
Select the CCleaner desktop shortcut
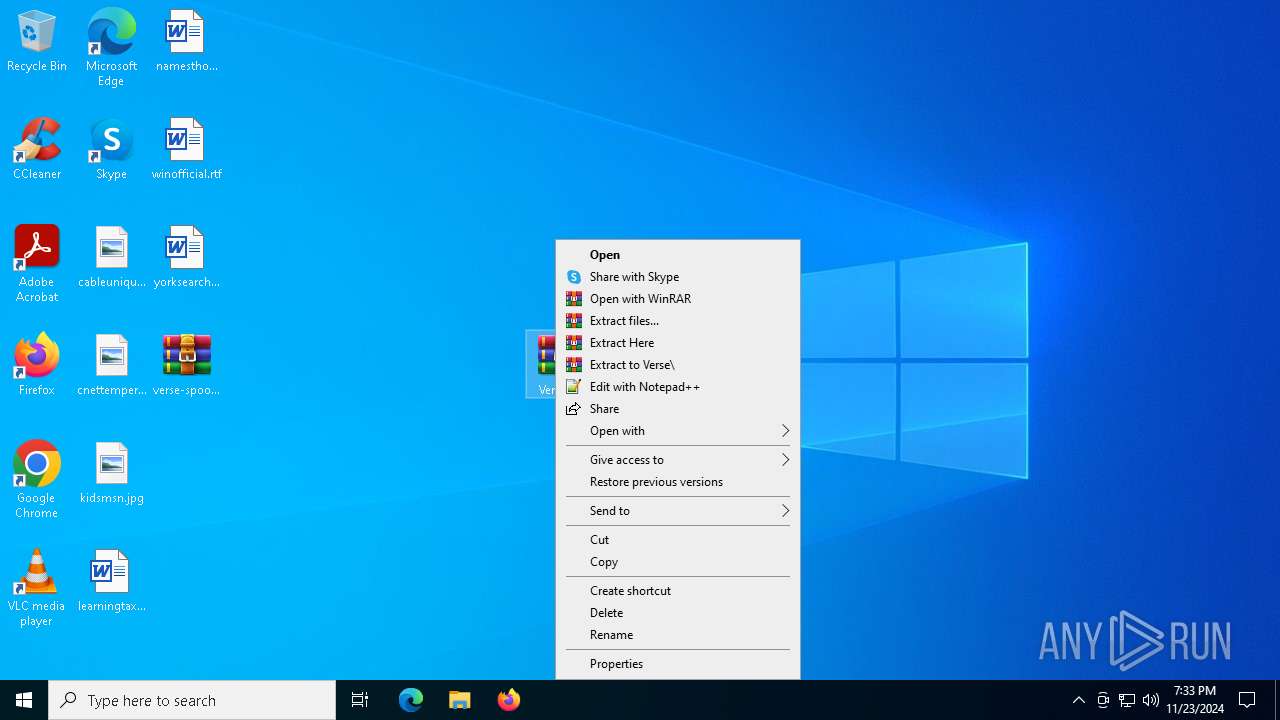coord(37,150)
